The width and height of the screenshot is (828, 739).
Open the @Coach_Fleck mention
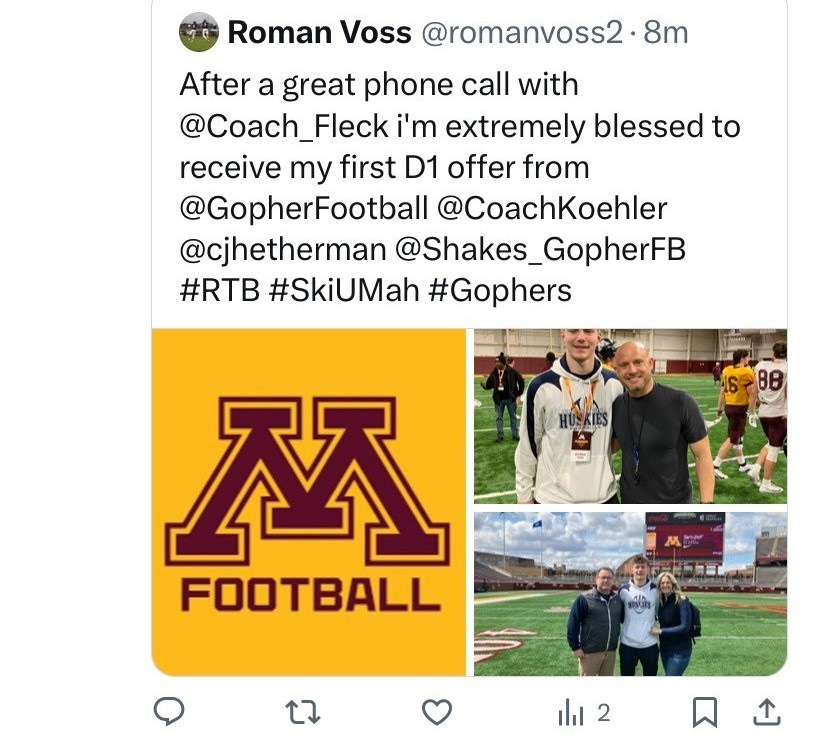[x=284, y=127]
